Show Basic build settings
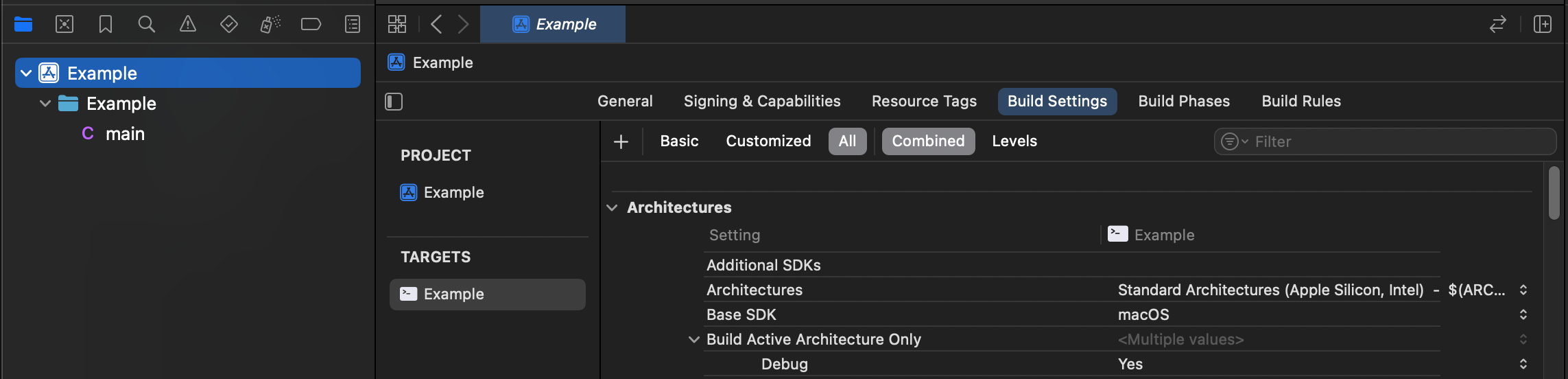This screenshot has height=379, width=1568. click(679, 141)
